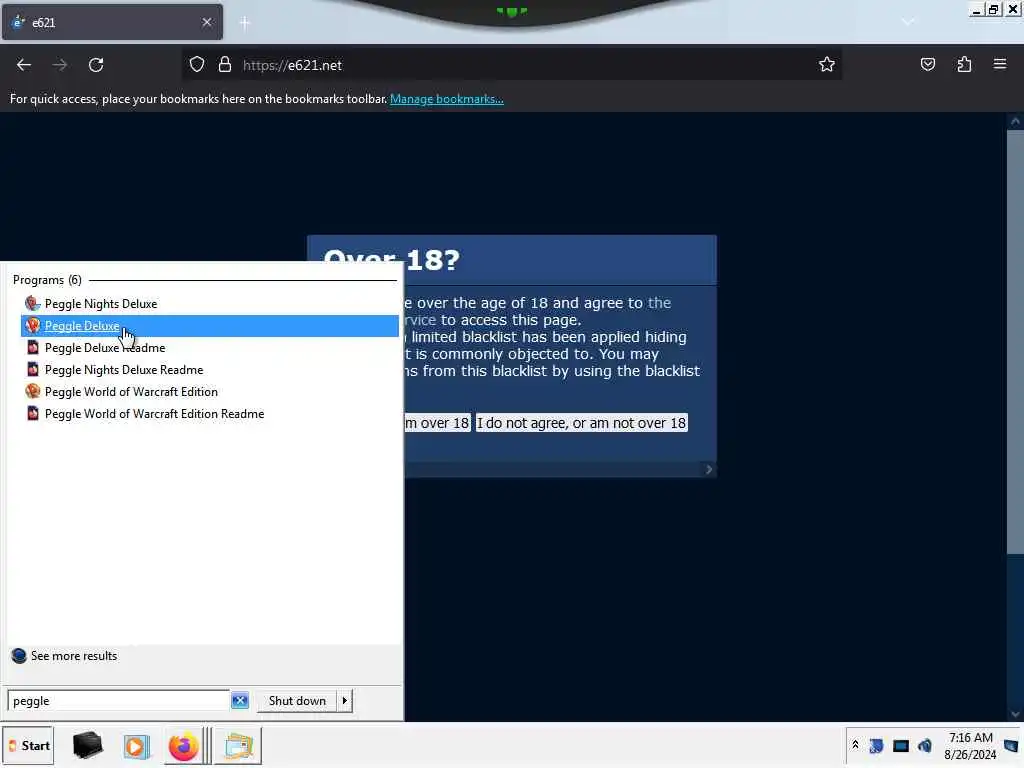Open the clock showing 7:16 AM

970,746
